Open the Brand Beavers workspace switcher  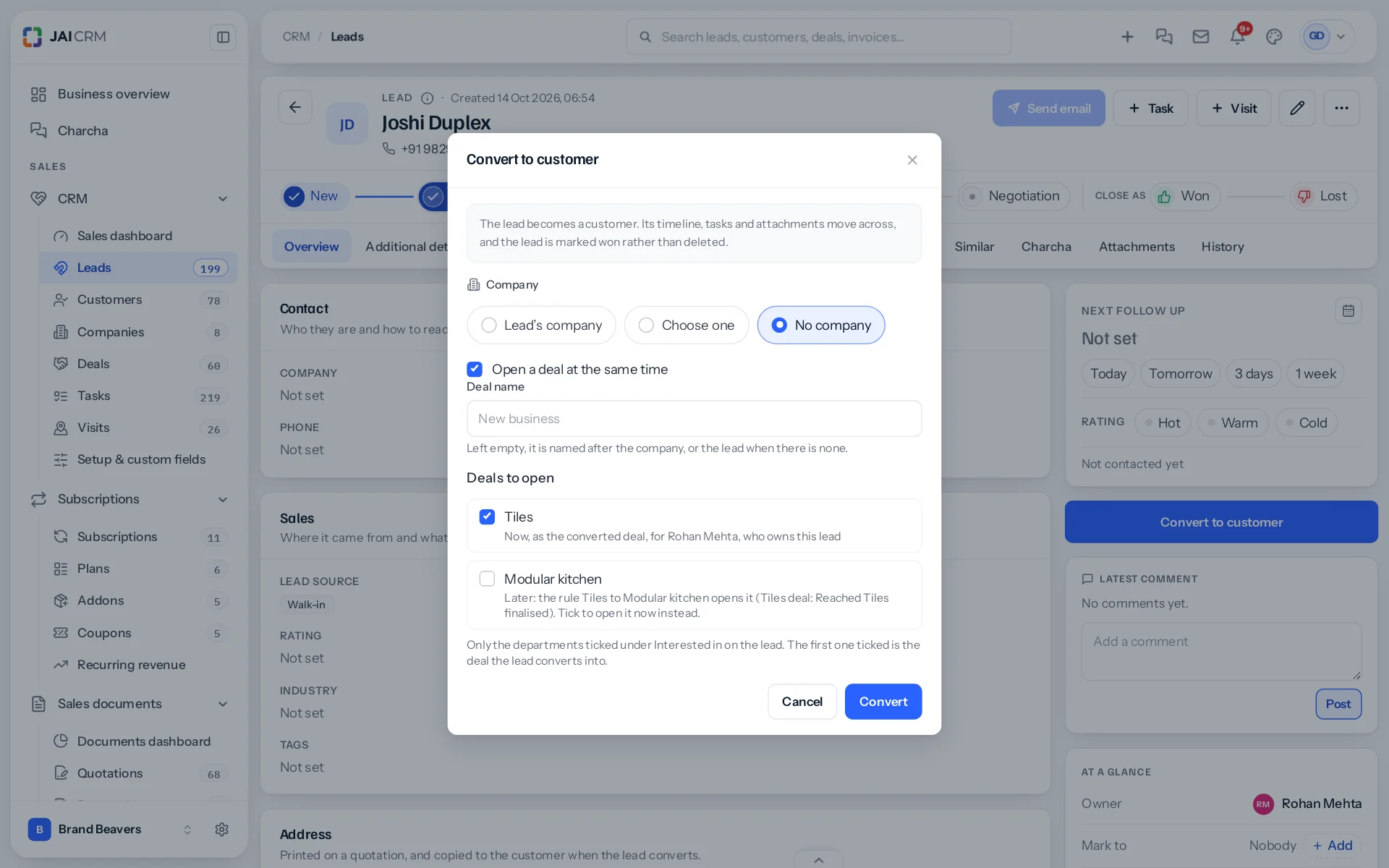(x=112, y=830)
